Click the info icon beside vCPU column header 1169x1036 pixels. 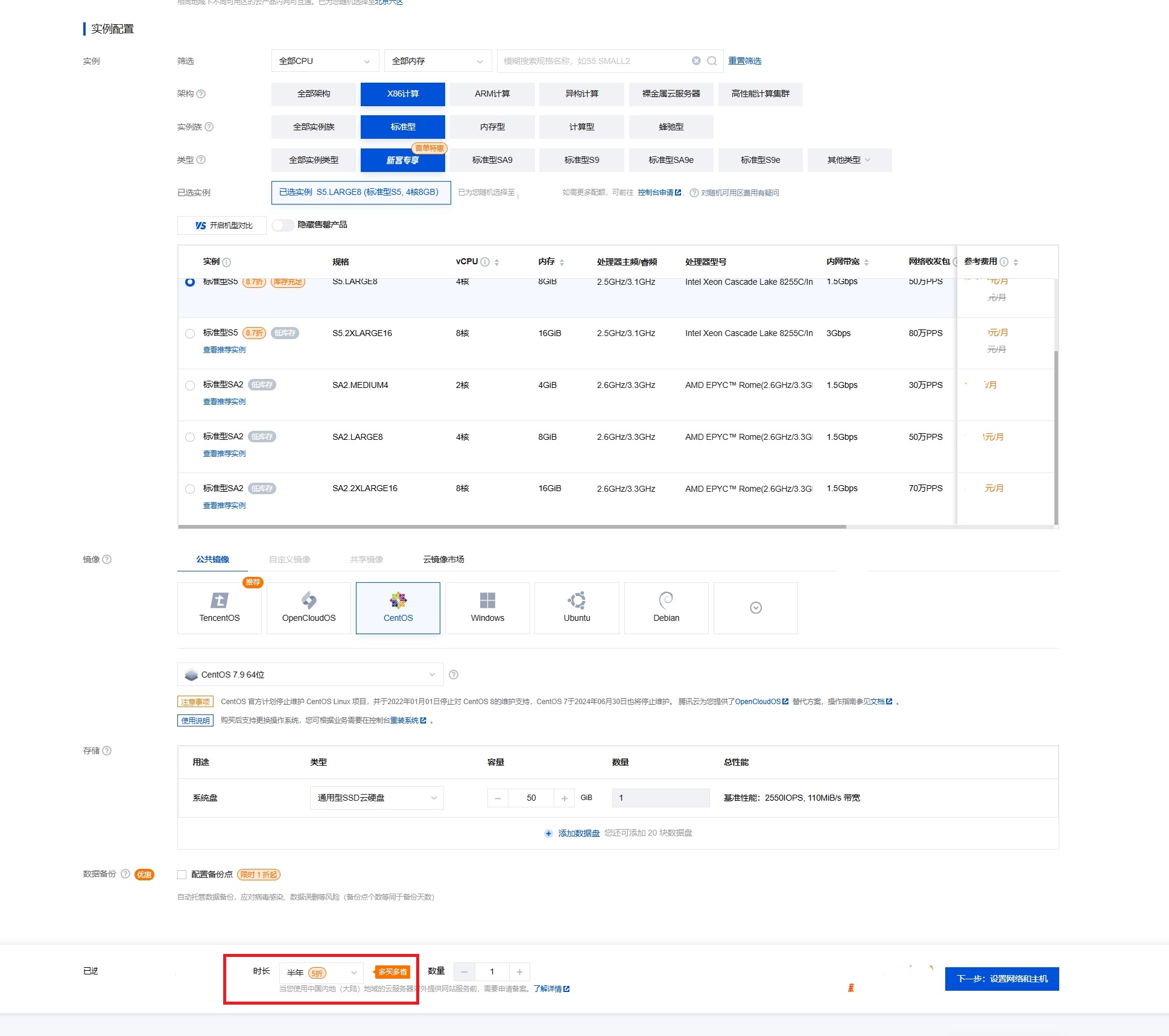point(485,262)
